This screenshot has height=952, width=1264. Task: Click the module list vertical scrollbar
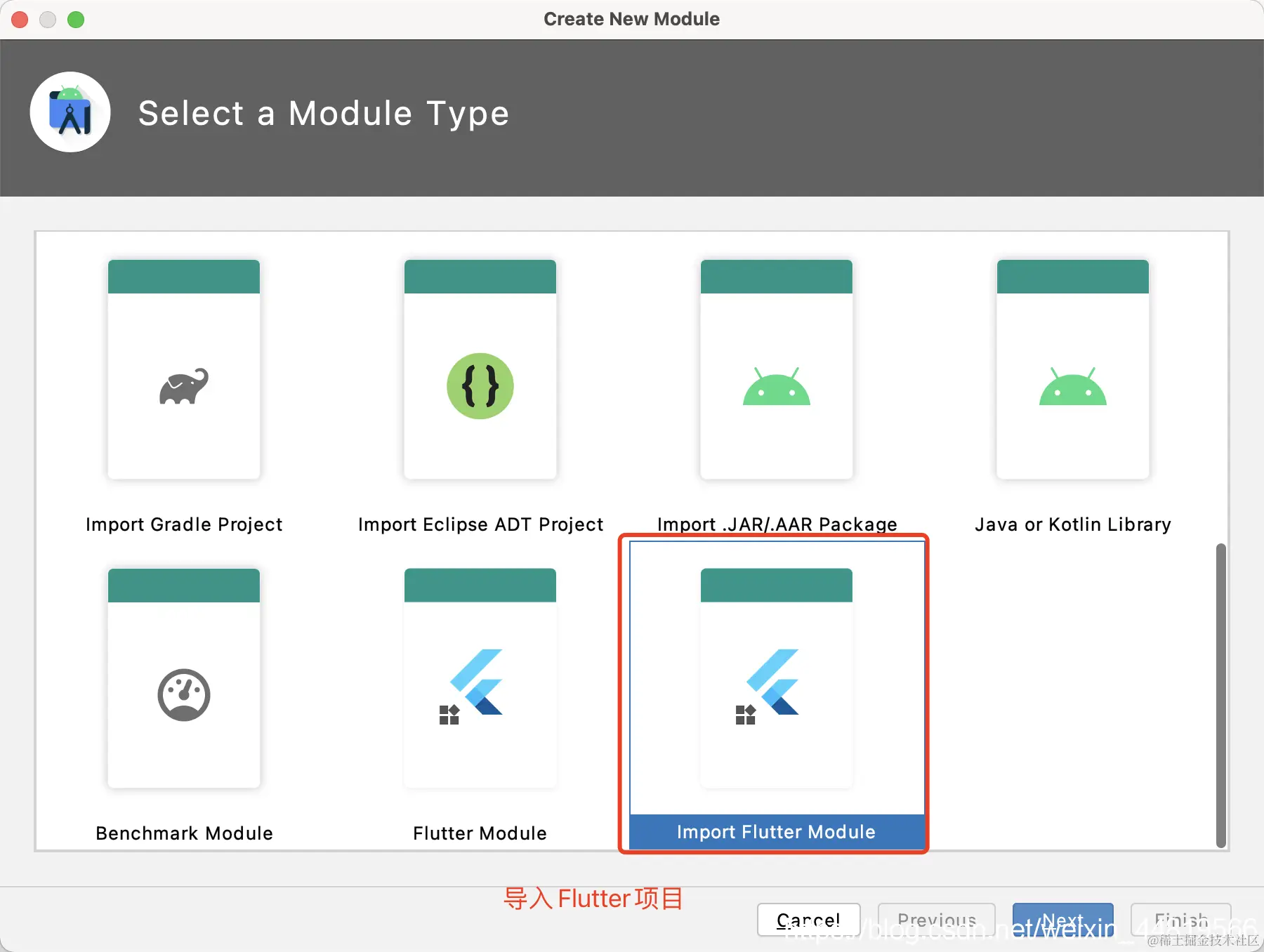click(x=1221, y=695)
